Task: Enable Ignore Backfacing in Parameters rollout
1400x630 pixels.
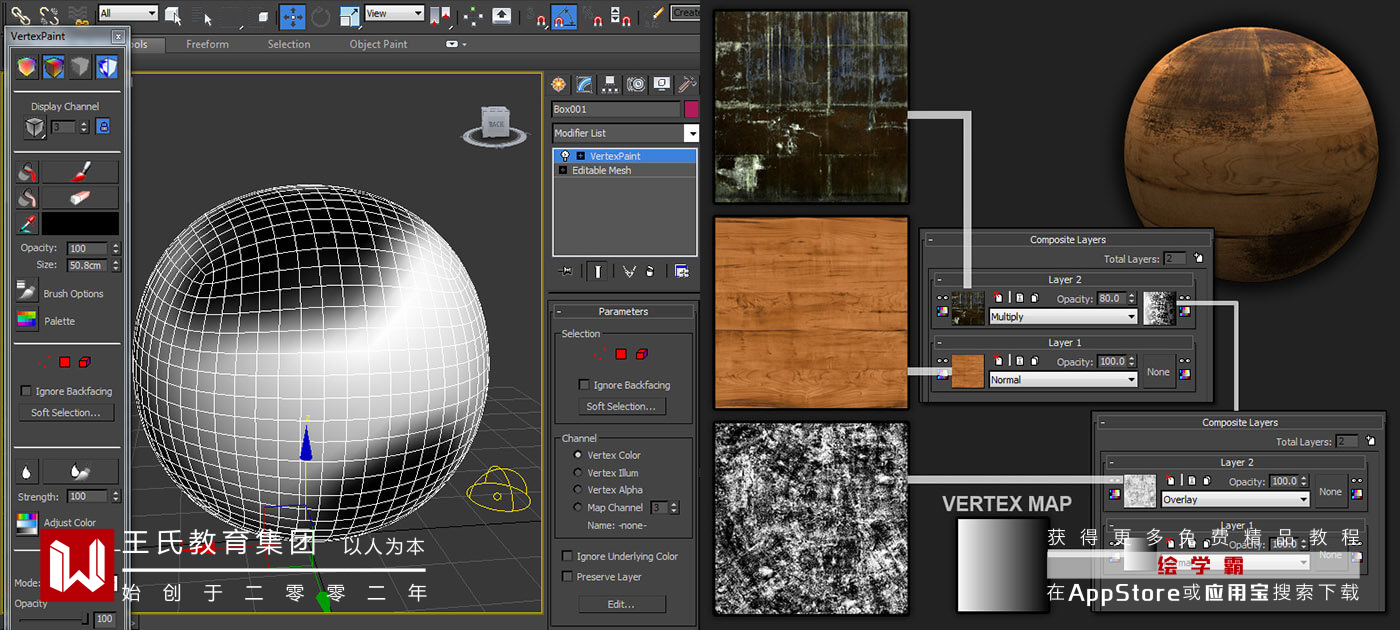Action: coord(584,385)
